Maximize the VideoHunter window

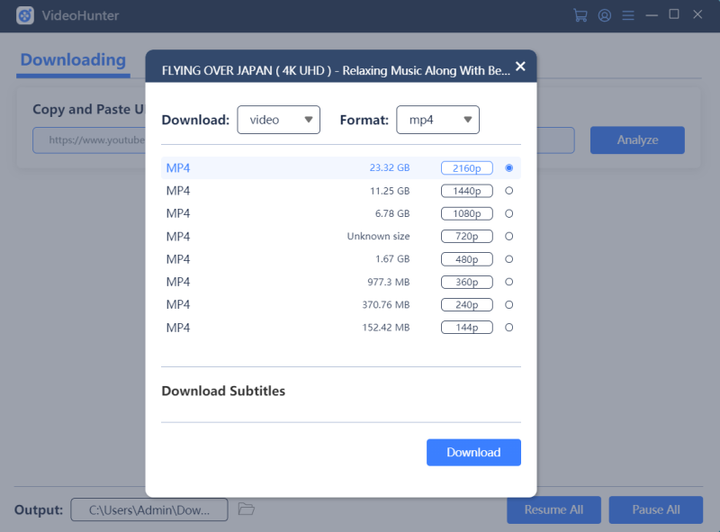point(674,14)
